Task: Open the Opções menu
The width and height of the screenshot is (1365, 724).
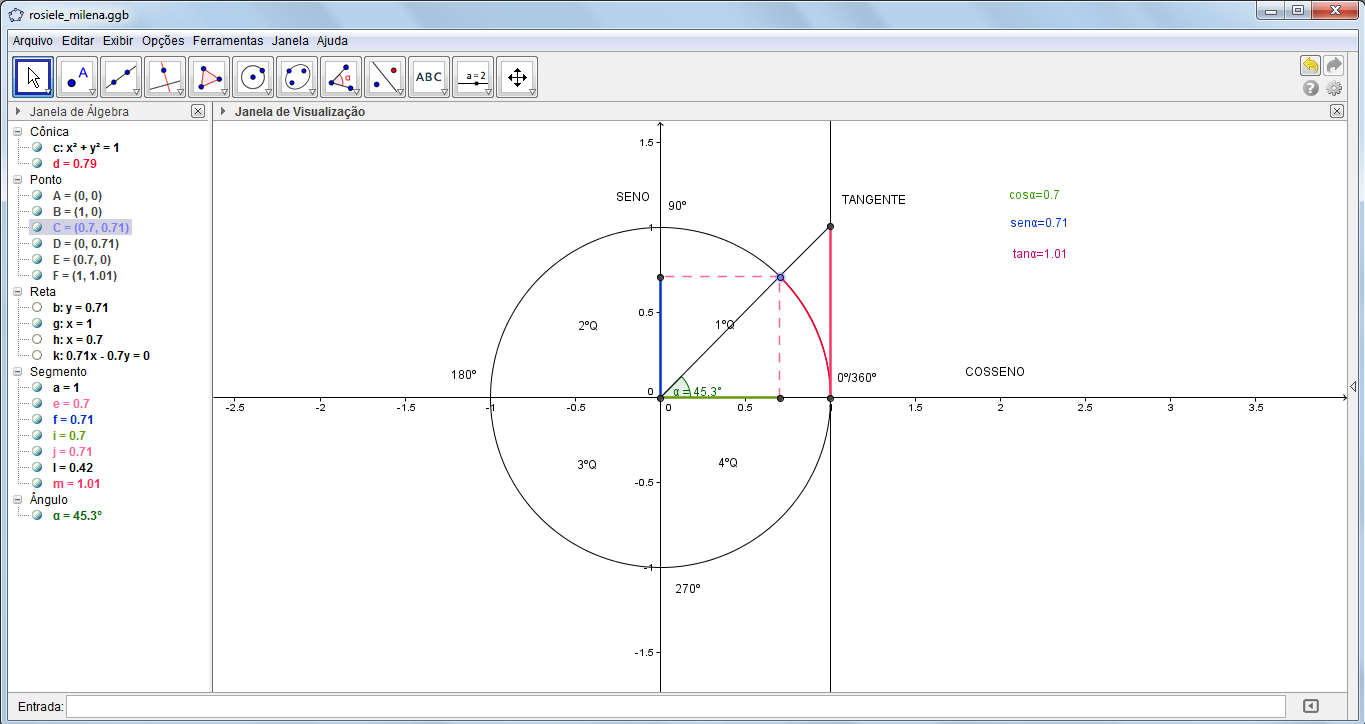Action: pyautogui.click(x=163, y=41)
